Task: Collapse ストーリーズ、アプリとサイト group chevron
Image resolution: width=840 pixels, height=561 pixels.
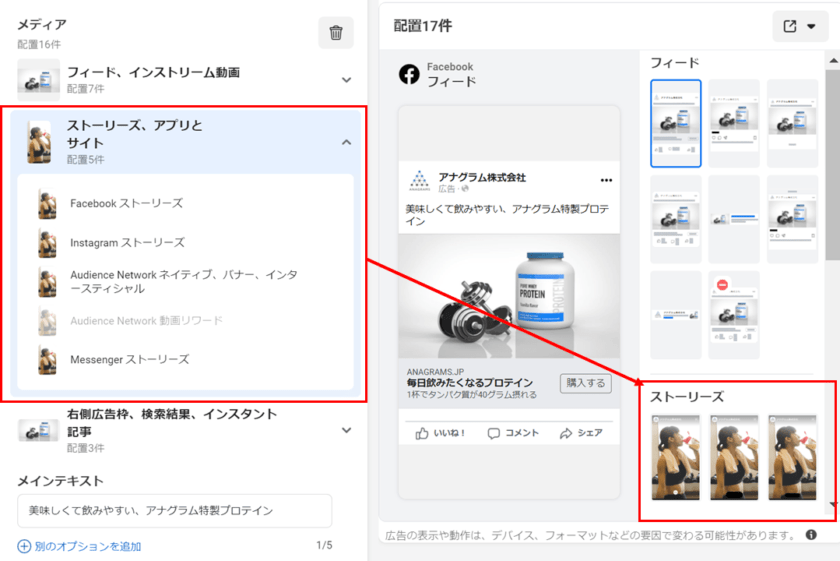Action: (347, 142)
